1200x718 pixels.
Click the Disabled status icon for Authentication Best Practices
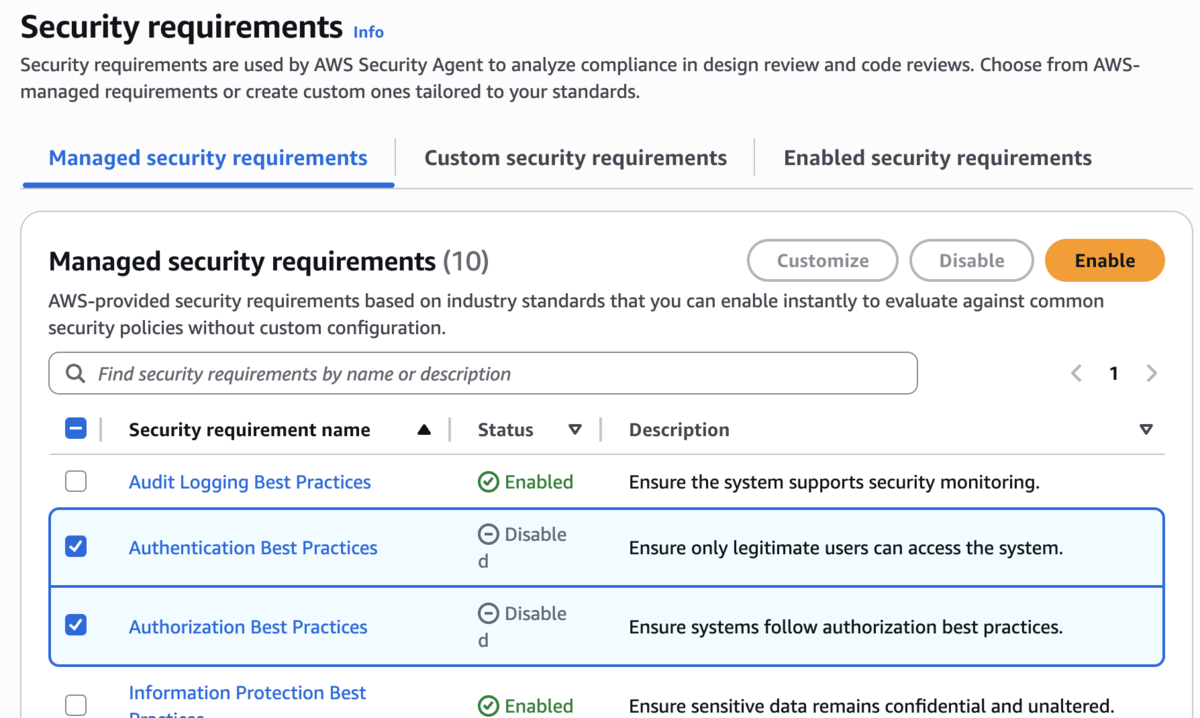pyautogui.click(x=488, y=535)
